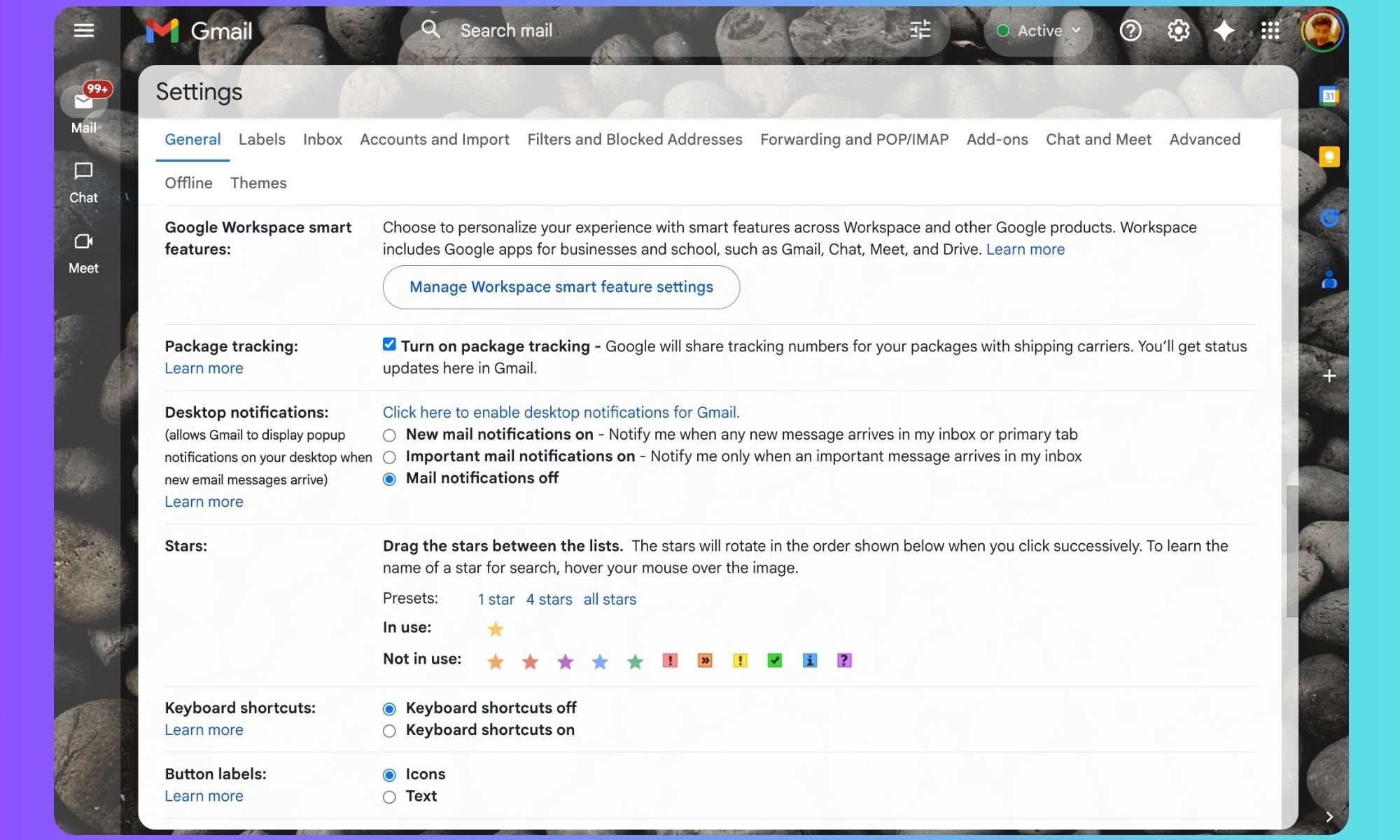Choose the all stars preset
The image size is (1400, 840).
[610, 599]
